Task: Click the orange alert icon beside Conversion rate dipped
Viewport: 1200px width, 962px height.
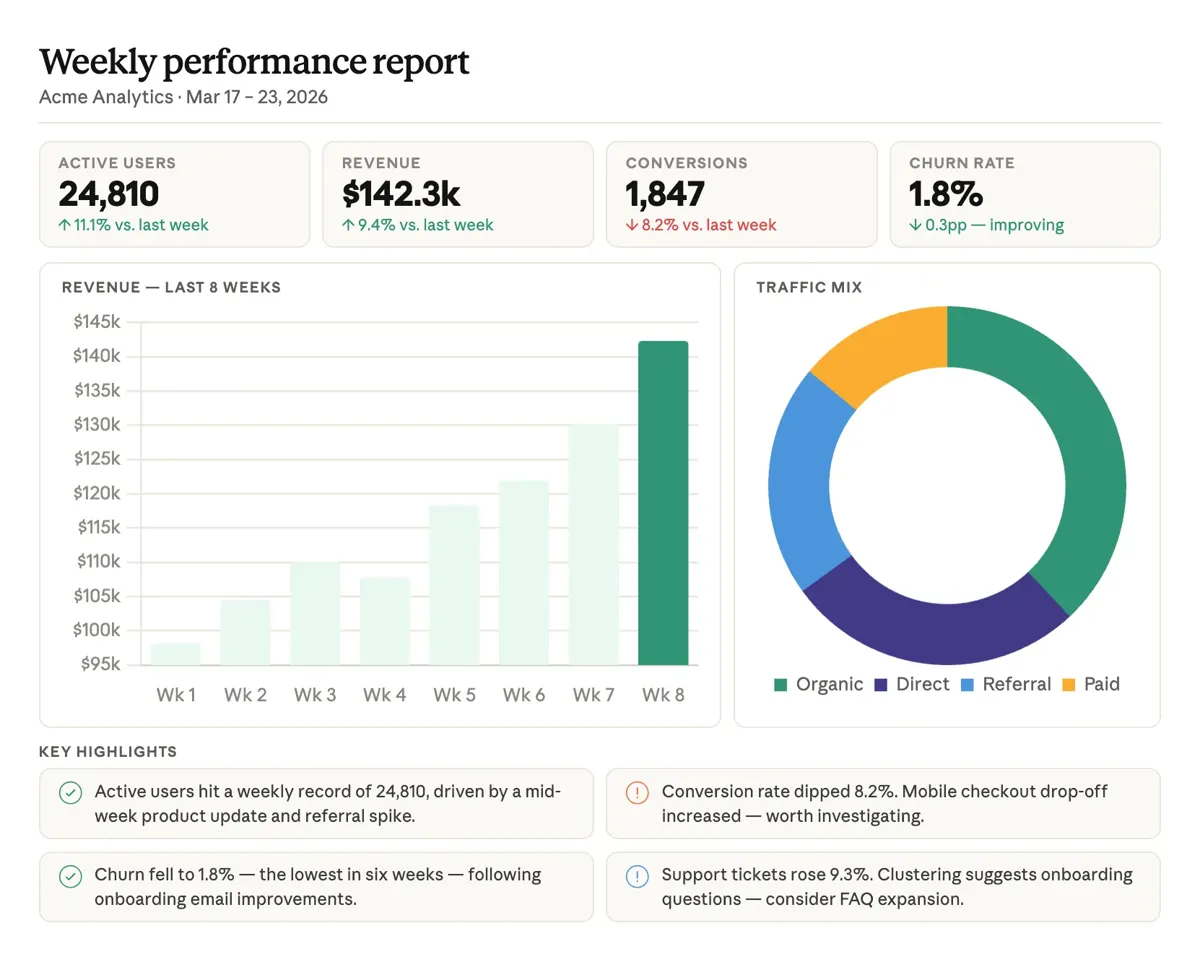Action: point(637,793)
